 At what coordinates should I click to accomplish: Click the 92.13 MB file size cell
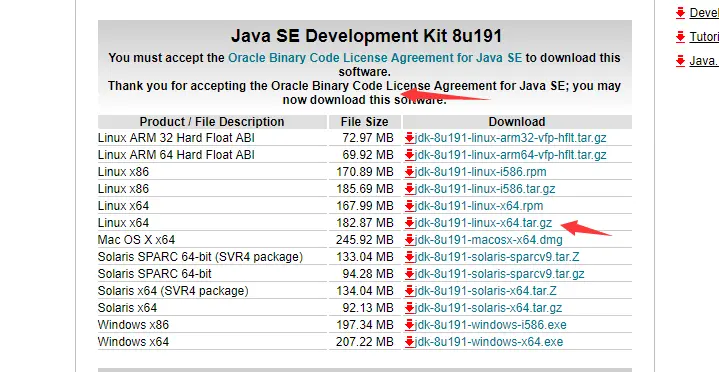368,308
